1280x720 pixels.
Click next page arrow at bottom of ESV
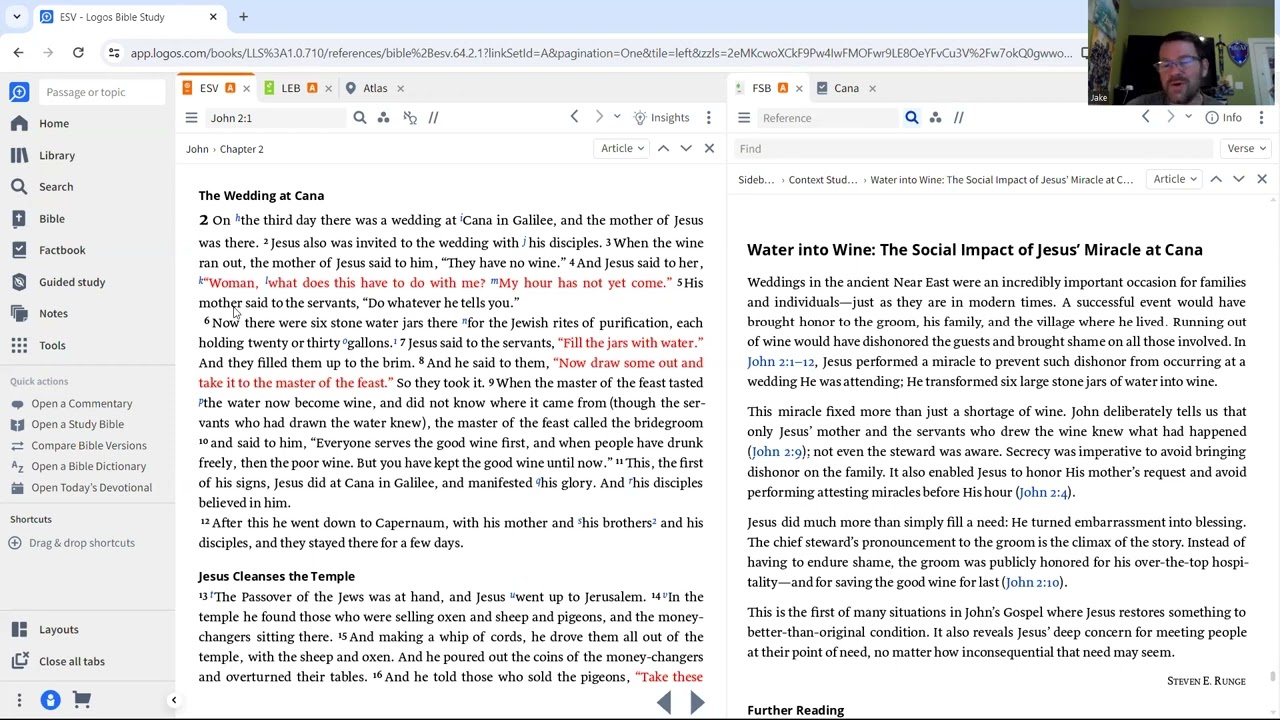tap(697, 703)
